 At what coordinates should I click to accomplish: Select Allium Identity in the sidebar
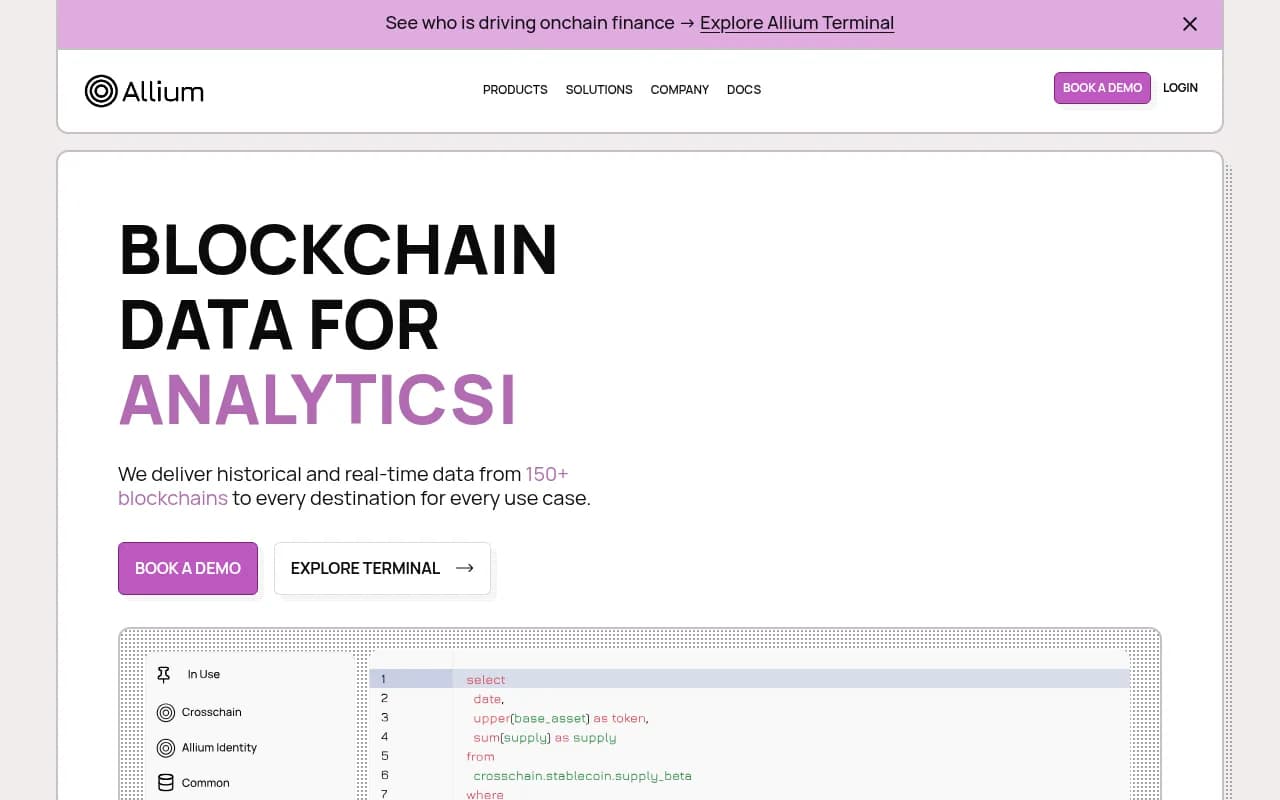pos(219,747)
